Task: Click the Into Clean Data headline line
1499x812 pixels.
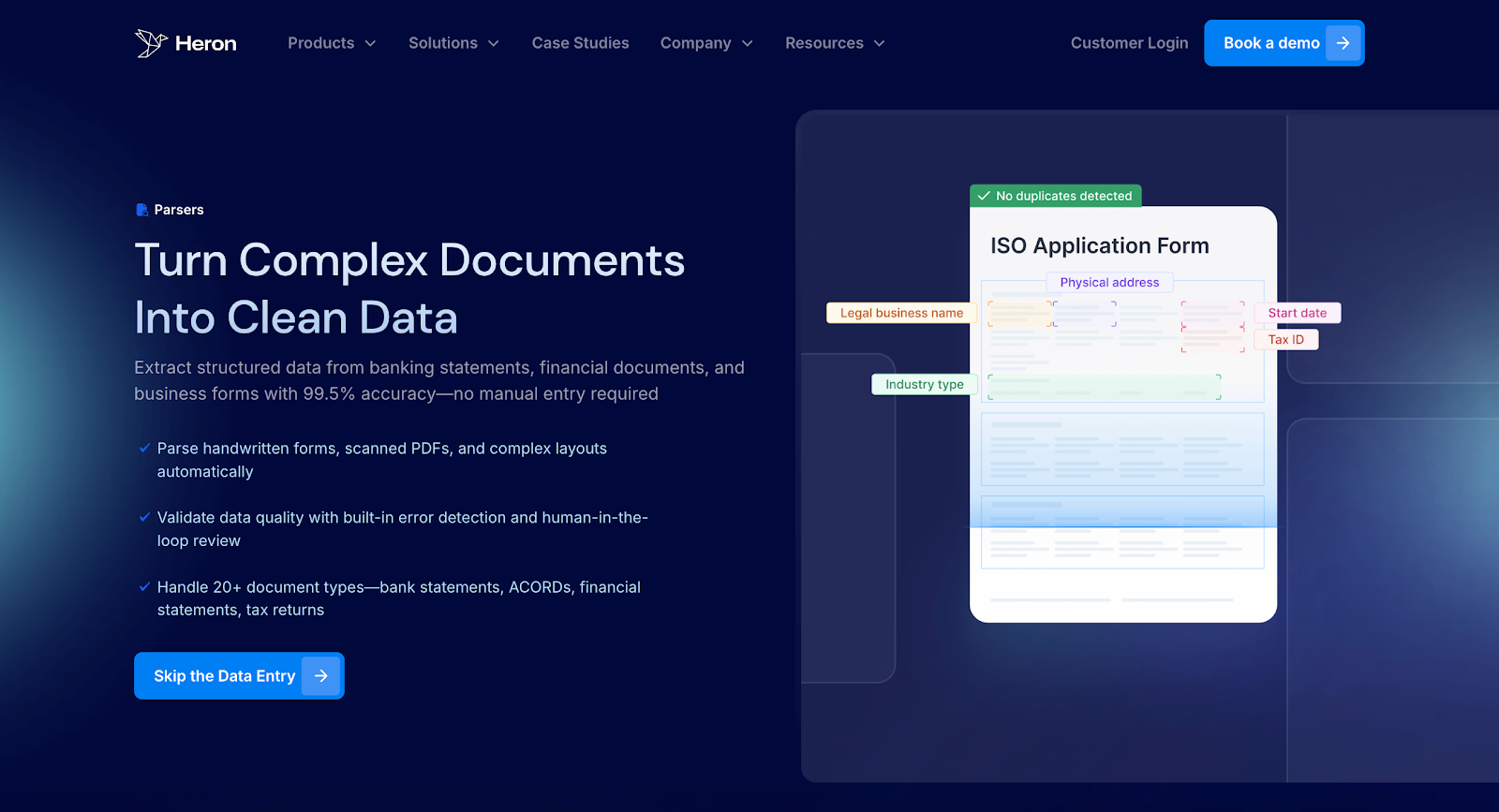Action: [296, 317]
